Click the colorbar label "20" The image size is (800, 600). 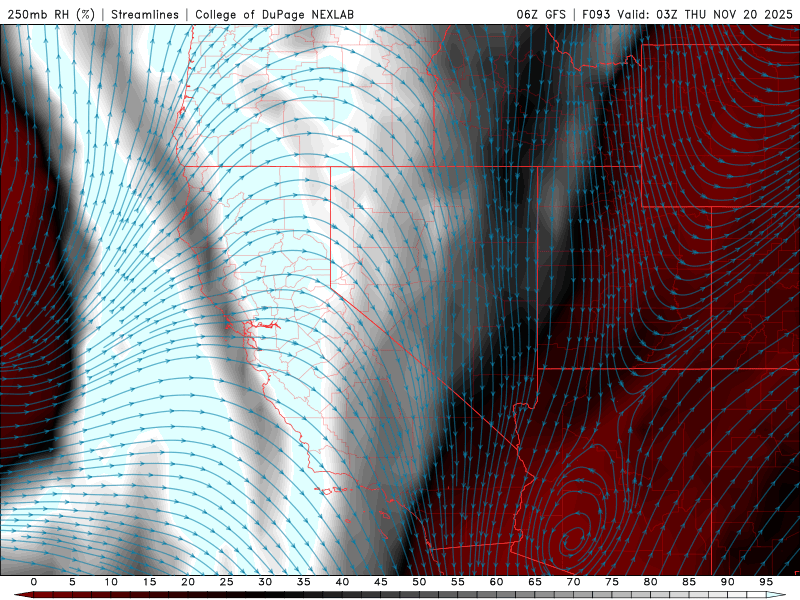pyautogui.click(x=188, y=582)
